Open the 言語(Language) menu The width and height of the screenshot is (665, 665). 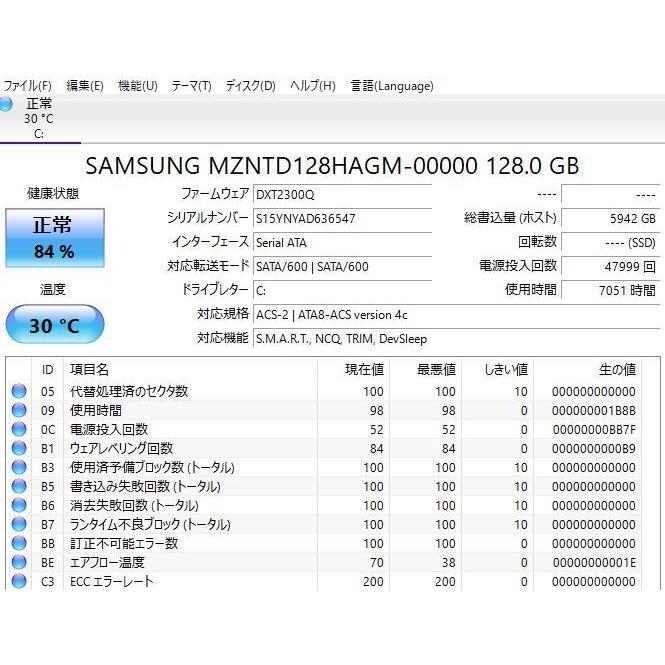(x=392, y=86)
